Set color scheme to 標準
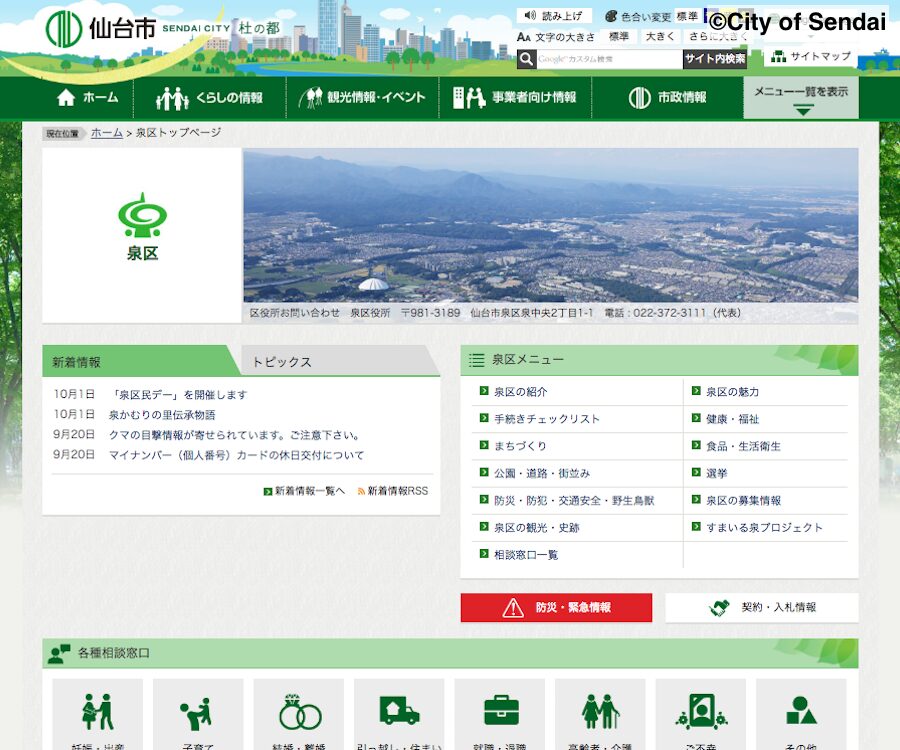900x750 pixels. click(x=687, y=16)
